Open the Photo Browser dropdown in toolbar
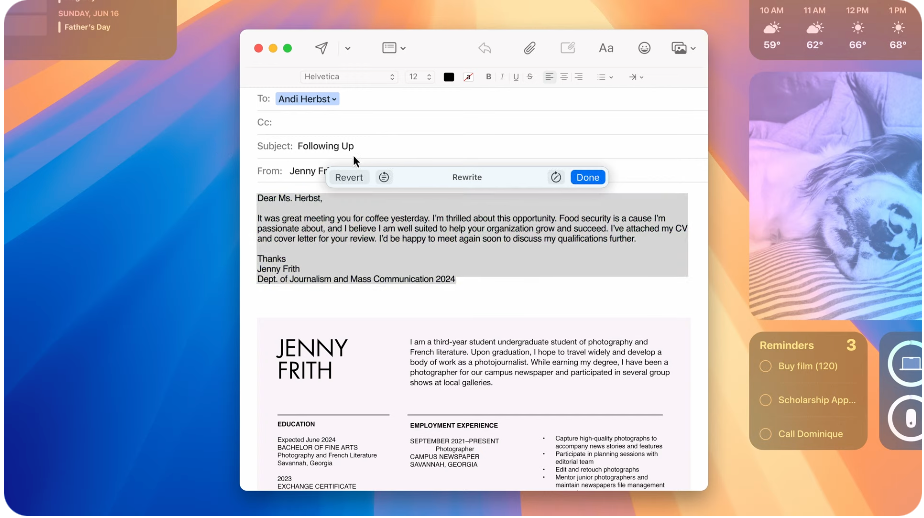 pos(684,48)
